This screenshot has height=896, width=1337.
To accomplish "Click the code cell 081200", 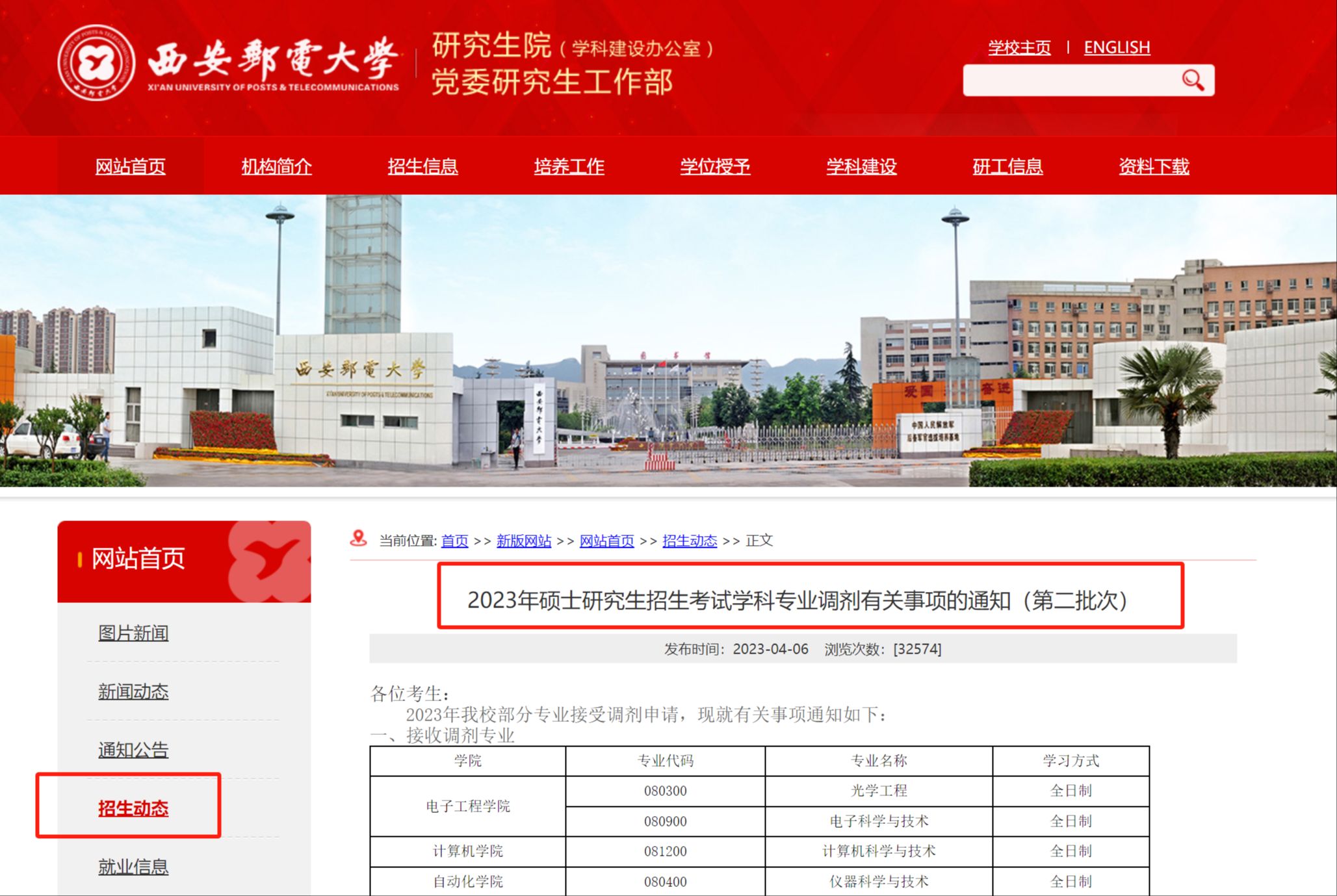I will click(666, 851).
